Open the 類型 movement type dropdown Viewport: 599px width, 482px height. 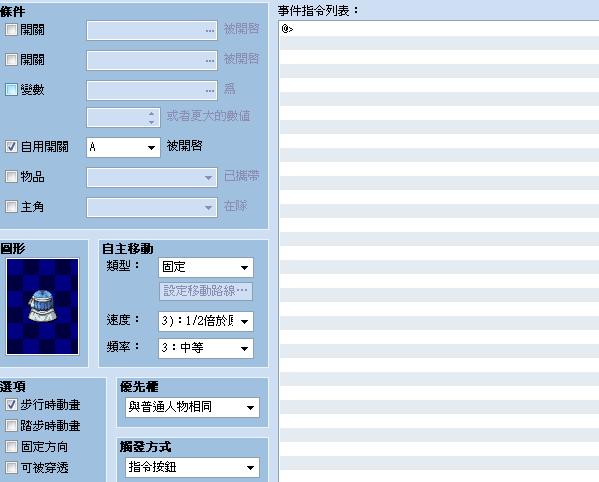[x=206, y=267]
